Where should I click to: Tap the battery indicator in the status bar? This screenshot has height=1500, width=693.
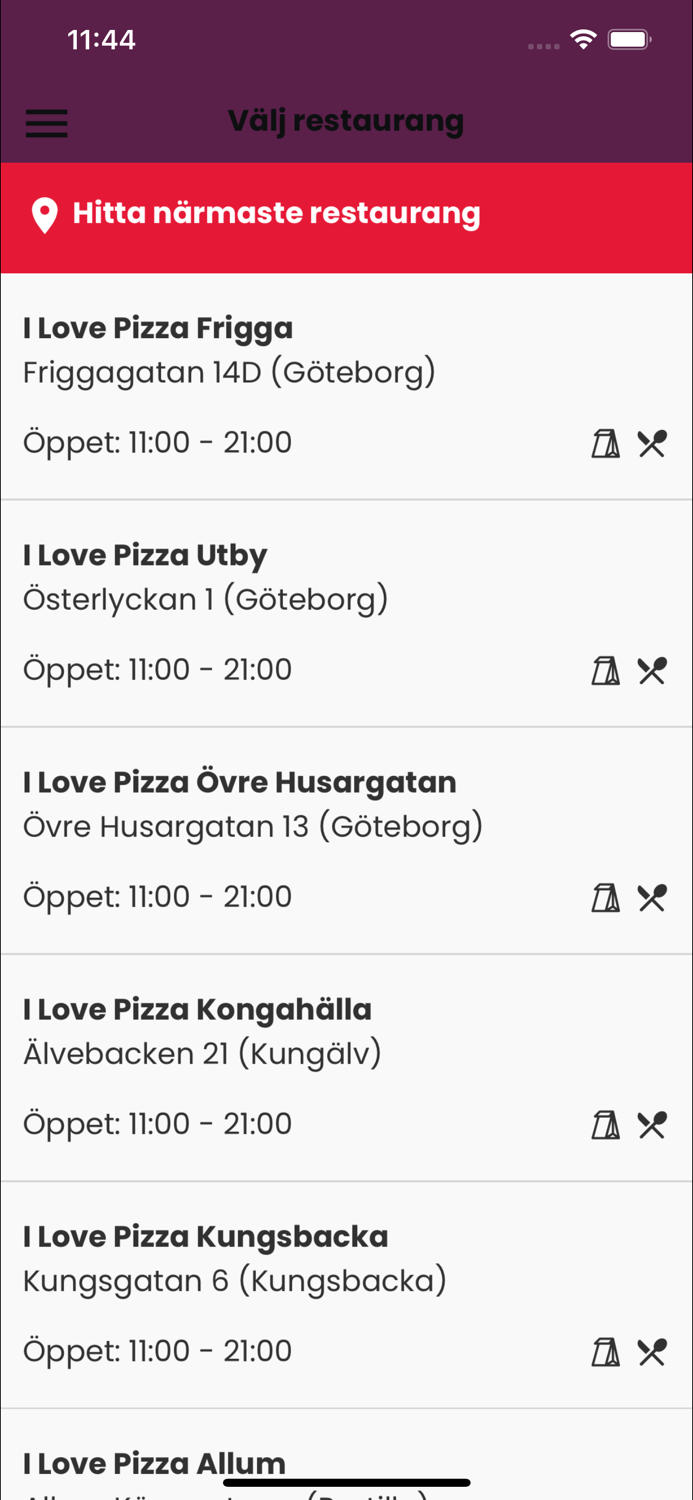click(630, 40)
